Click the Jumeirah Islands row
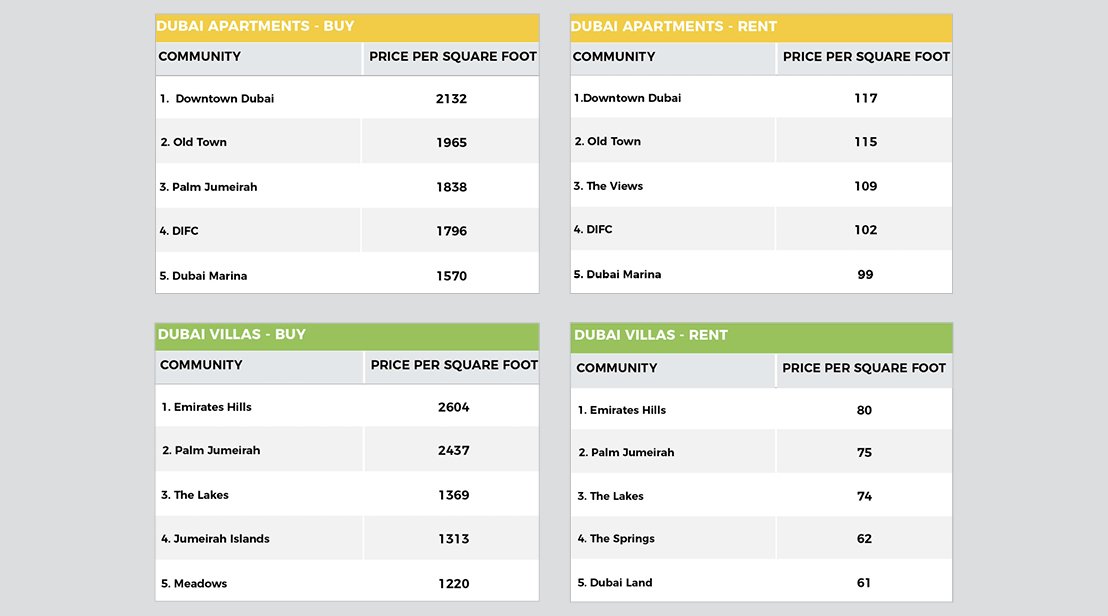 tap(347, 538)
